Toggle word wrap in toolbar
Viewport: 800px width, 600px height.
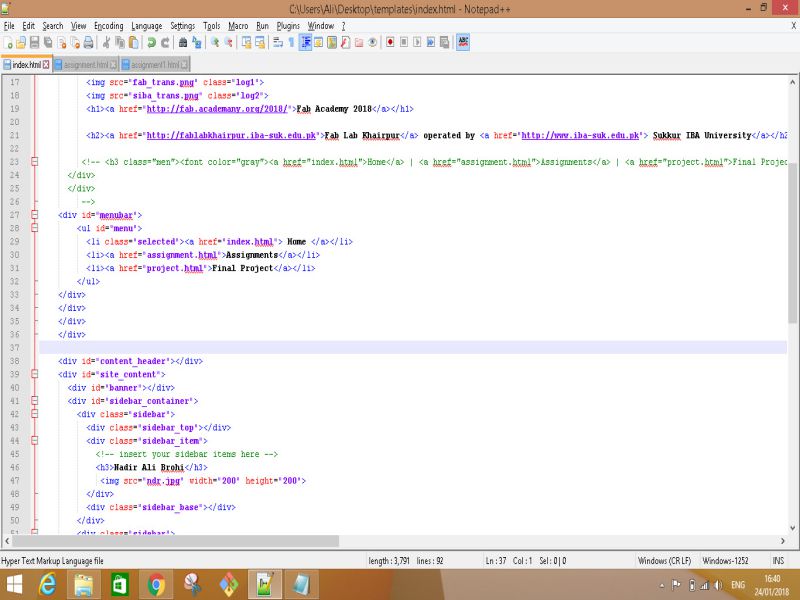coord(278,42)
